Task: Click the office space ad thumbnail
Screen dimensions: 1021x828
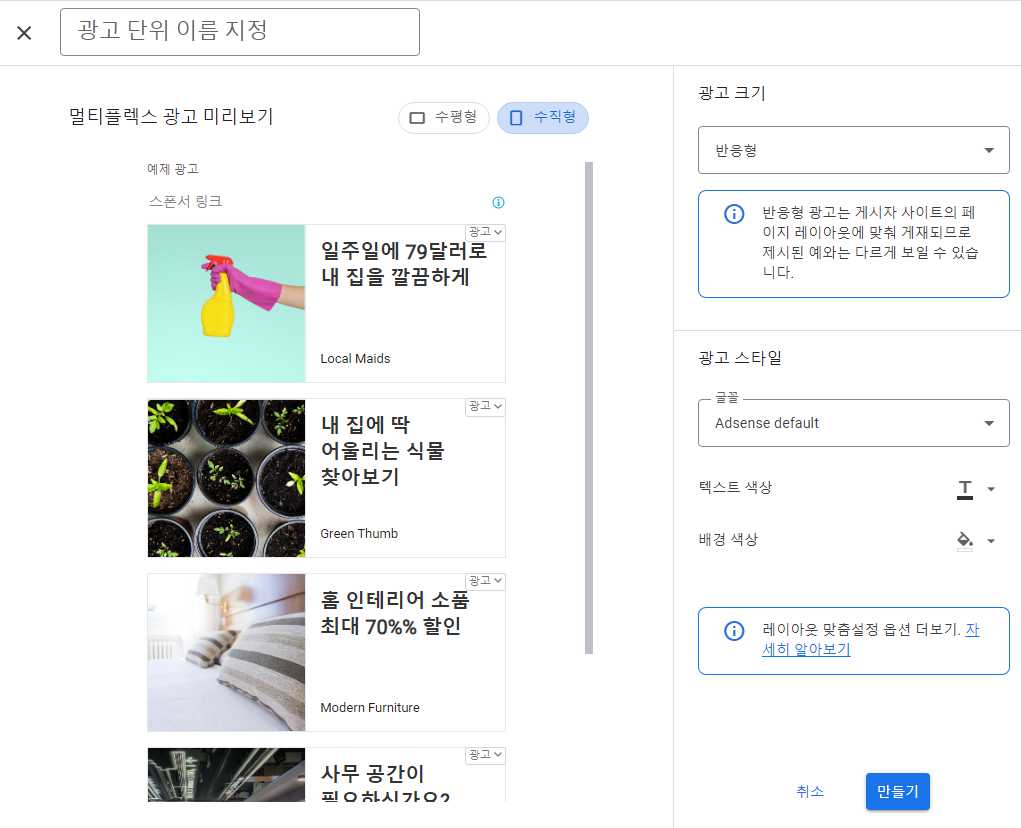Action: [x=226, y=775]
